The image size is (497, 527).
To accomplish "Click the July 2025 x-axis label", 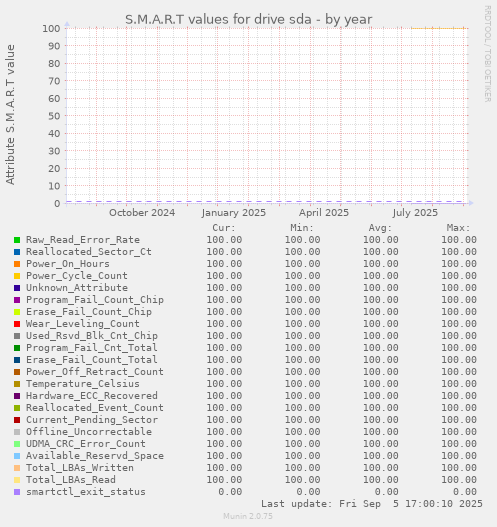I will [x=415, y=213].
